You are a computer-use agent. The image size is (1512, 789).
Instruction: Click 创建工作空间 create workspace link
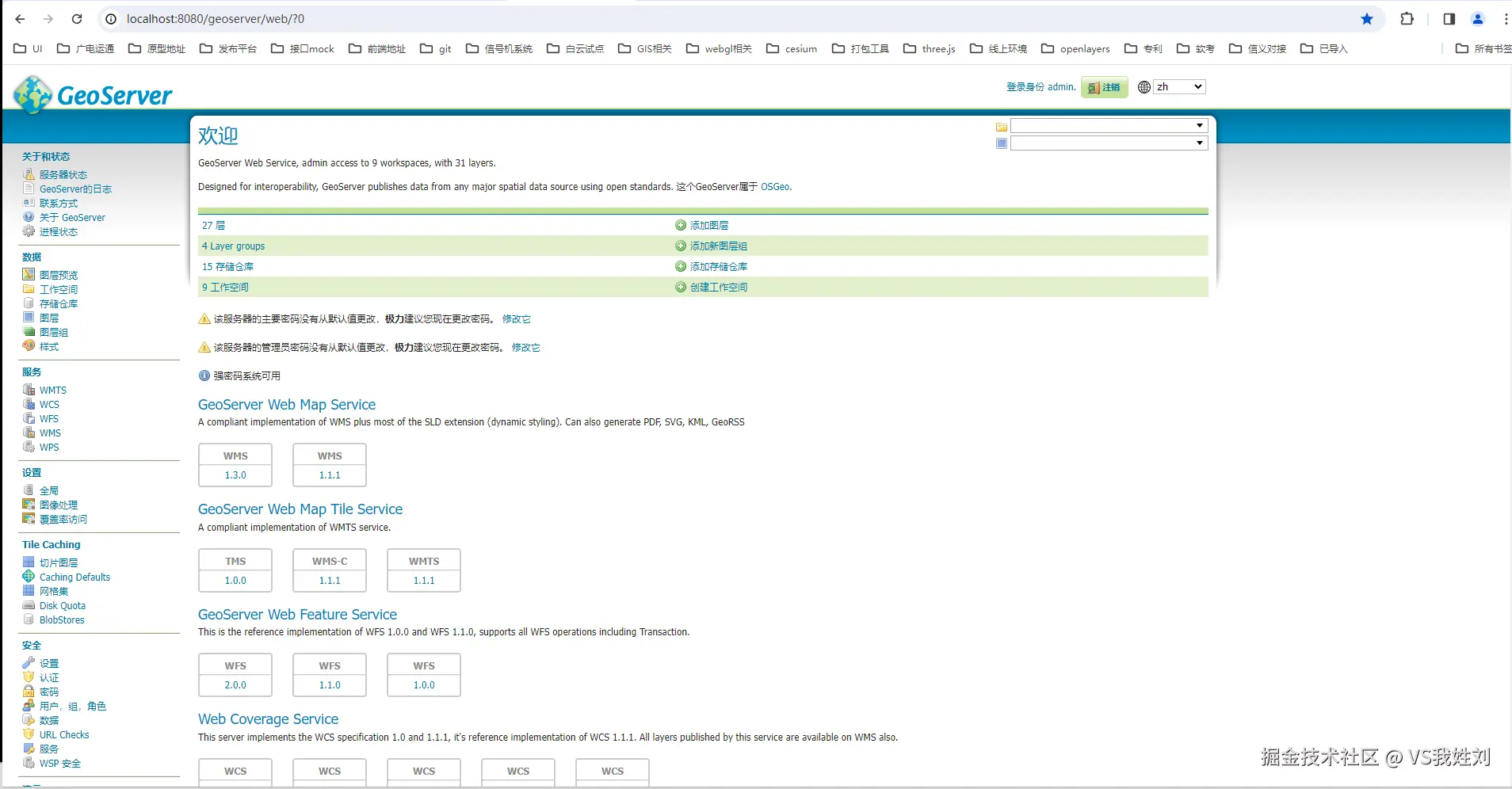(x=719, y=288)
